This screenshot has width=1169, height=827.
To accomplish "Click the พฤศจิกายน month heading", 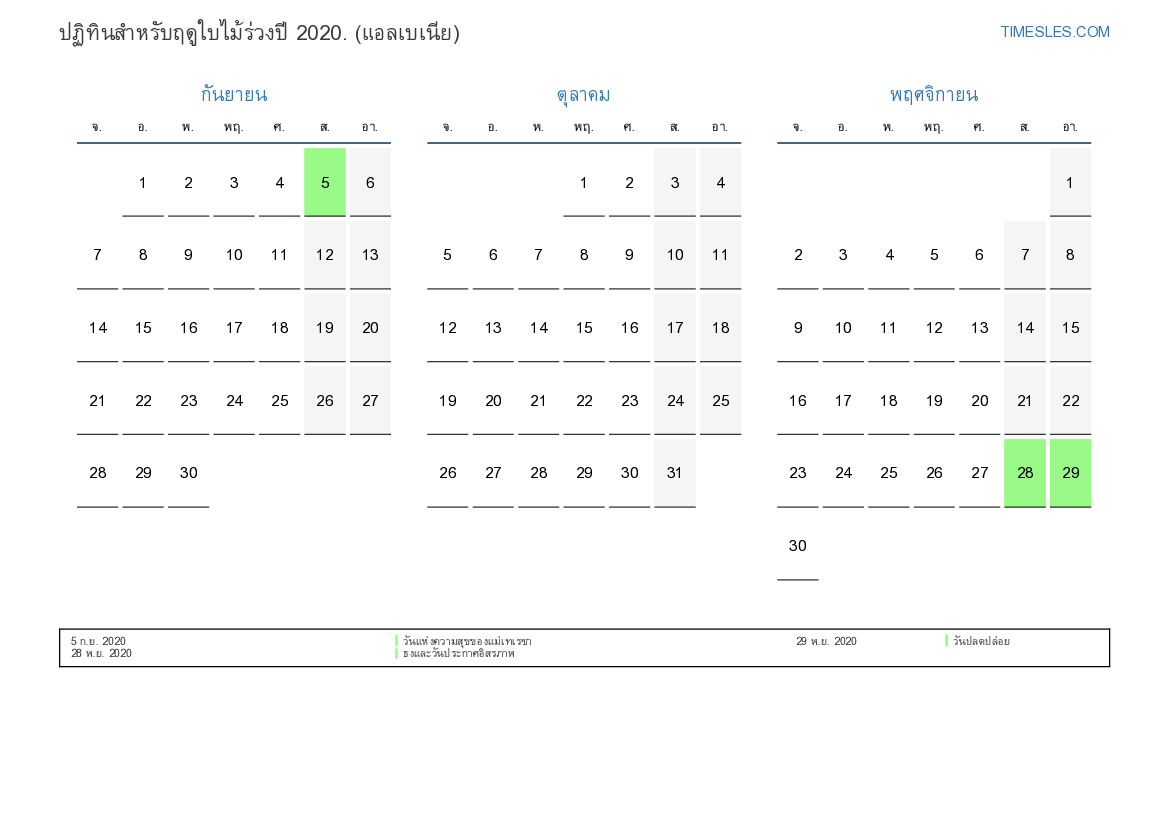I will (x=933, y=95).
